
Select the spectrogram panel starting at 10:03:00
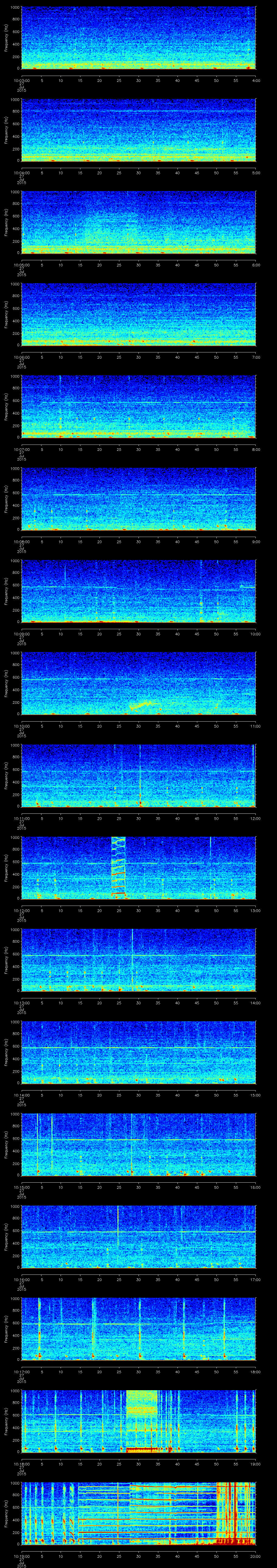pos(138,38)
